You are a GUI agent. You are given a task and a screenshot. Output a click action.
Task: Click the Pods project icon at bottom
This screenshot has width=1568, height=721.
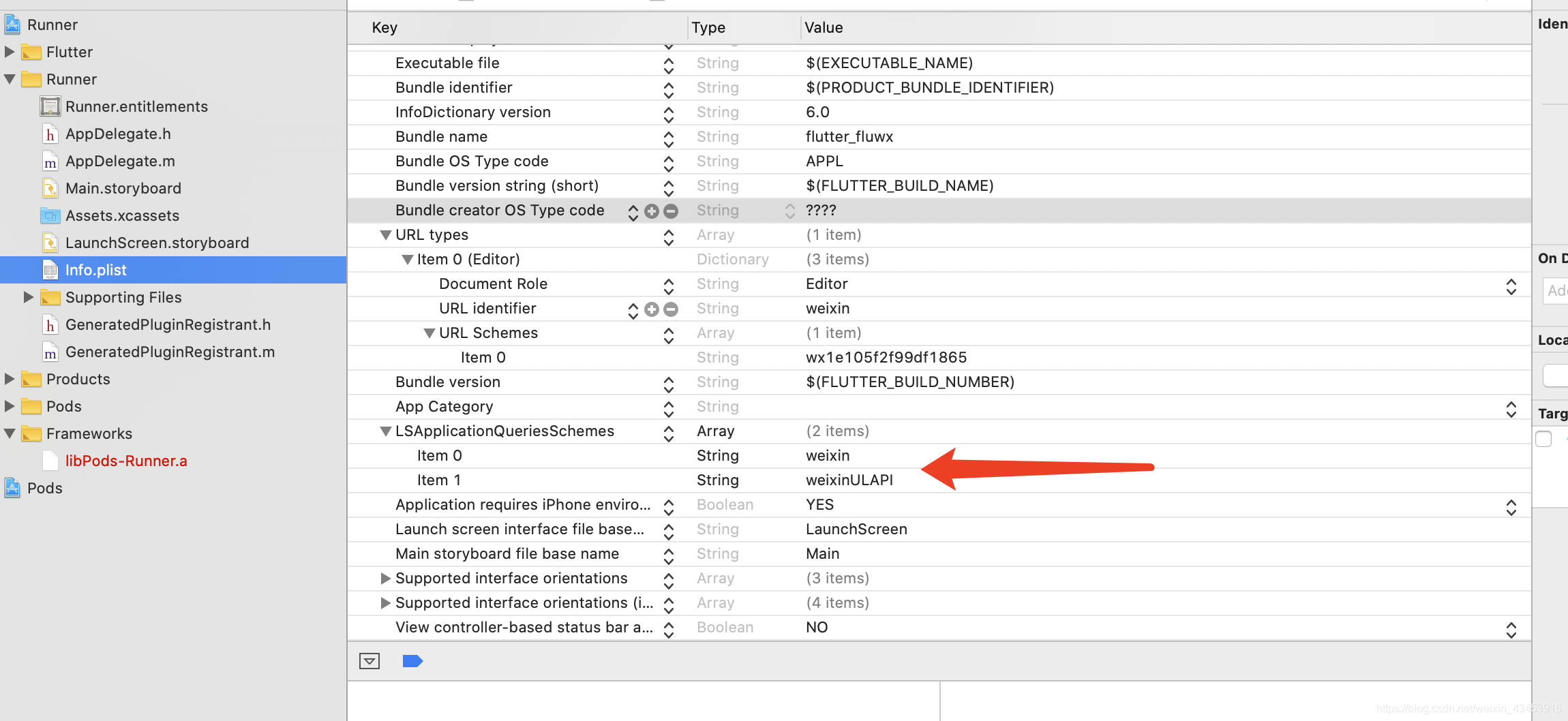point(12,489)
